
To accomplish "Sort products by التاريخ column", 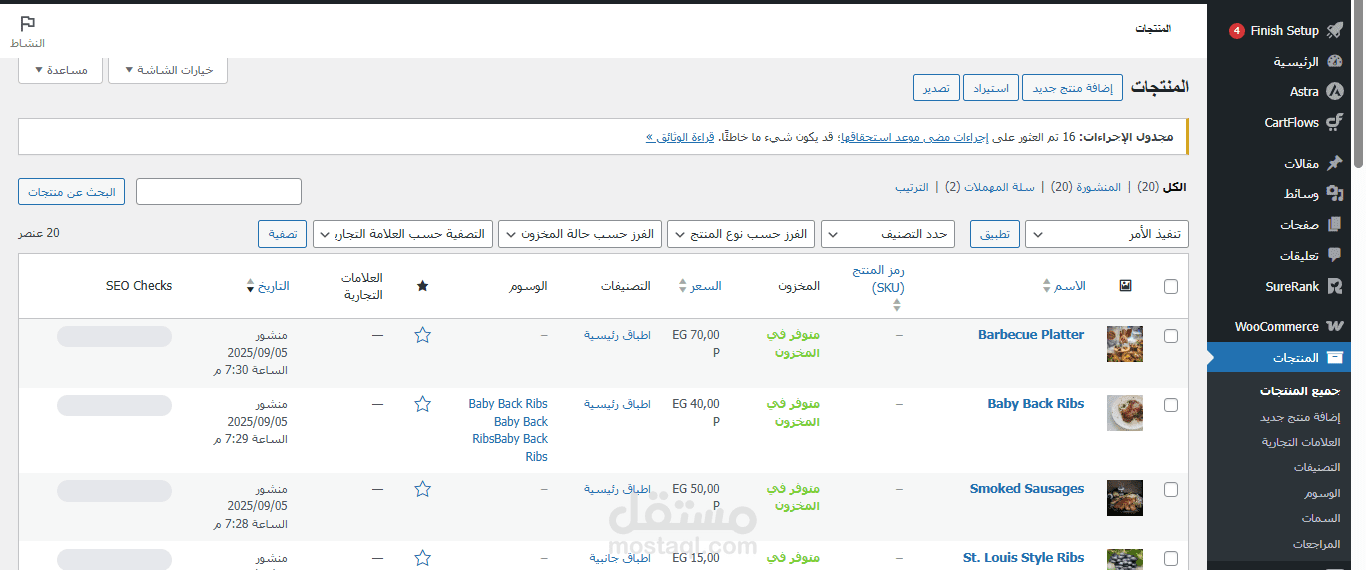I will coord(267,286).
